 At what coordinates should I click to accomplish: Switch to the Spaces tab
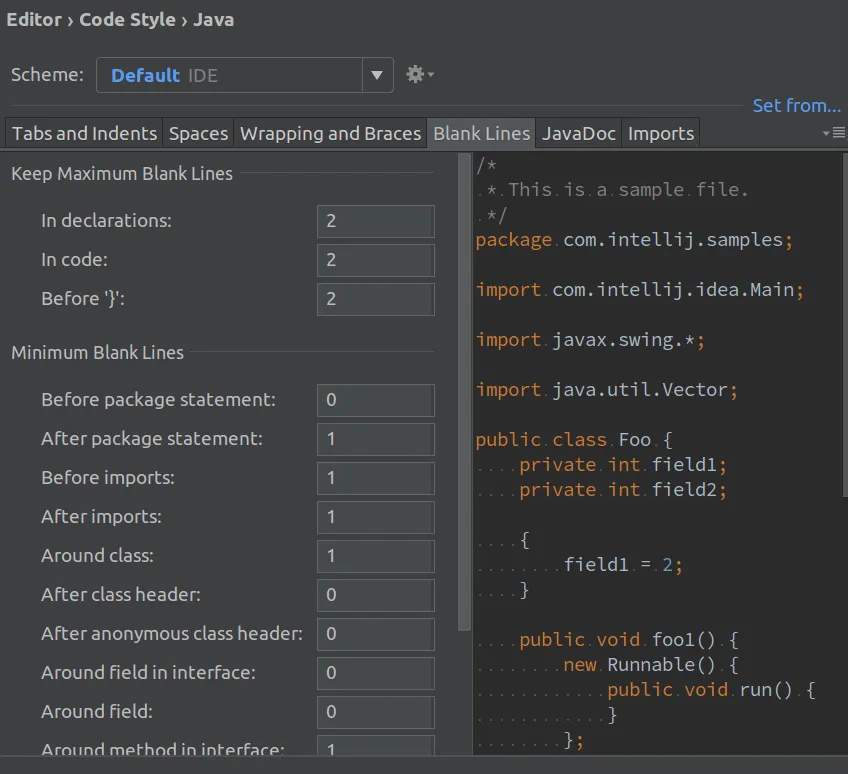click(198, 133)
